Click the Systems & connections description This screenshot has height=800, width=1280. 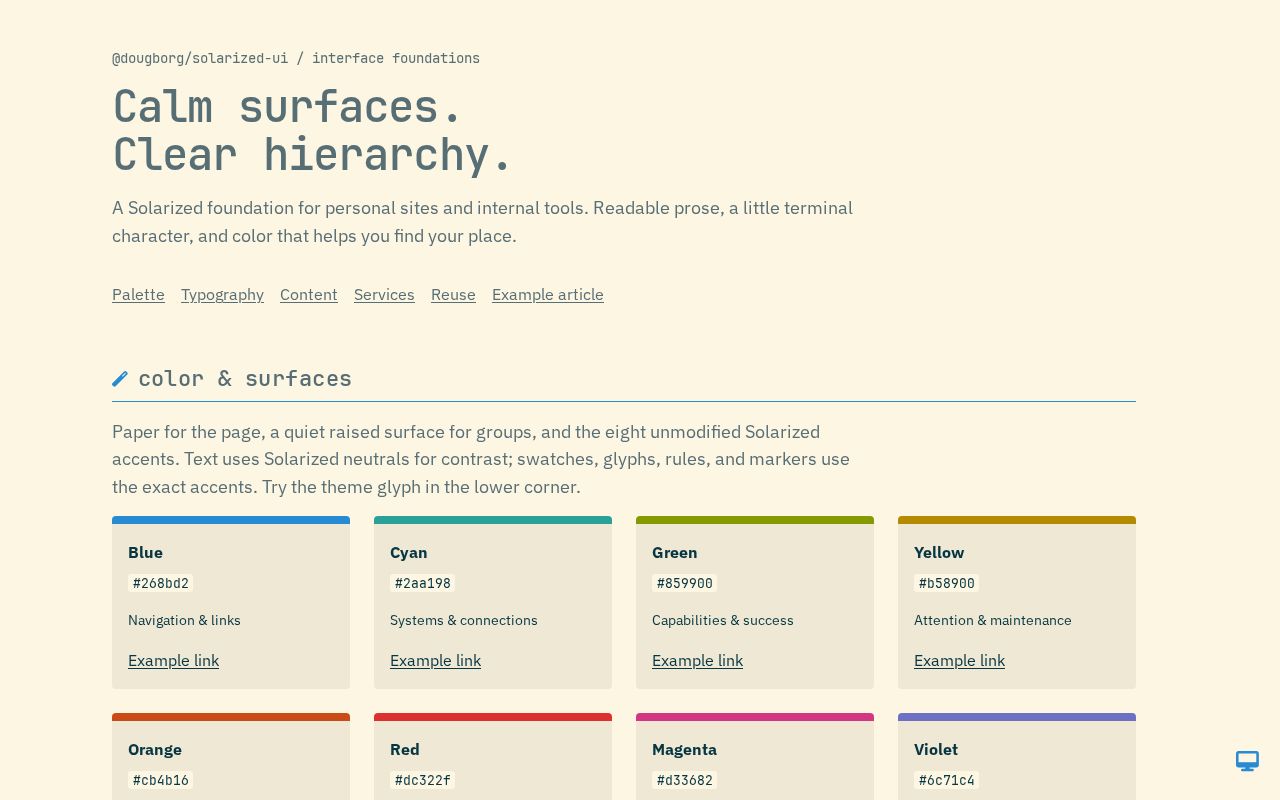pos(463,620)
